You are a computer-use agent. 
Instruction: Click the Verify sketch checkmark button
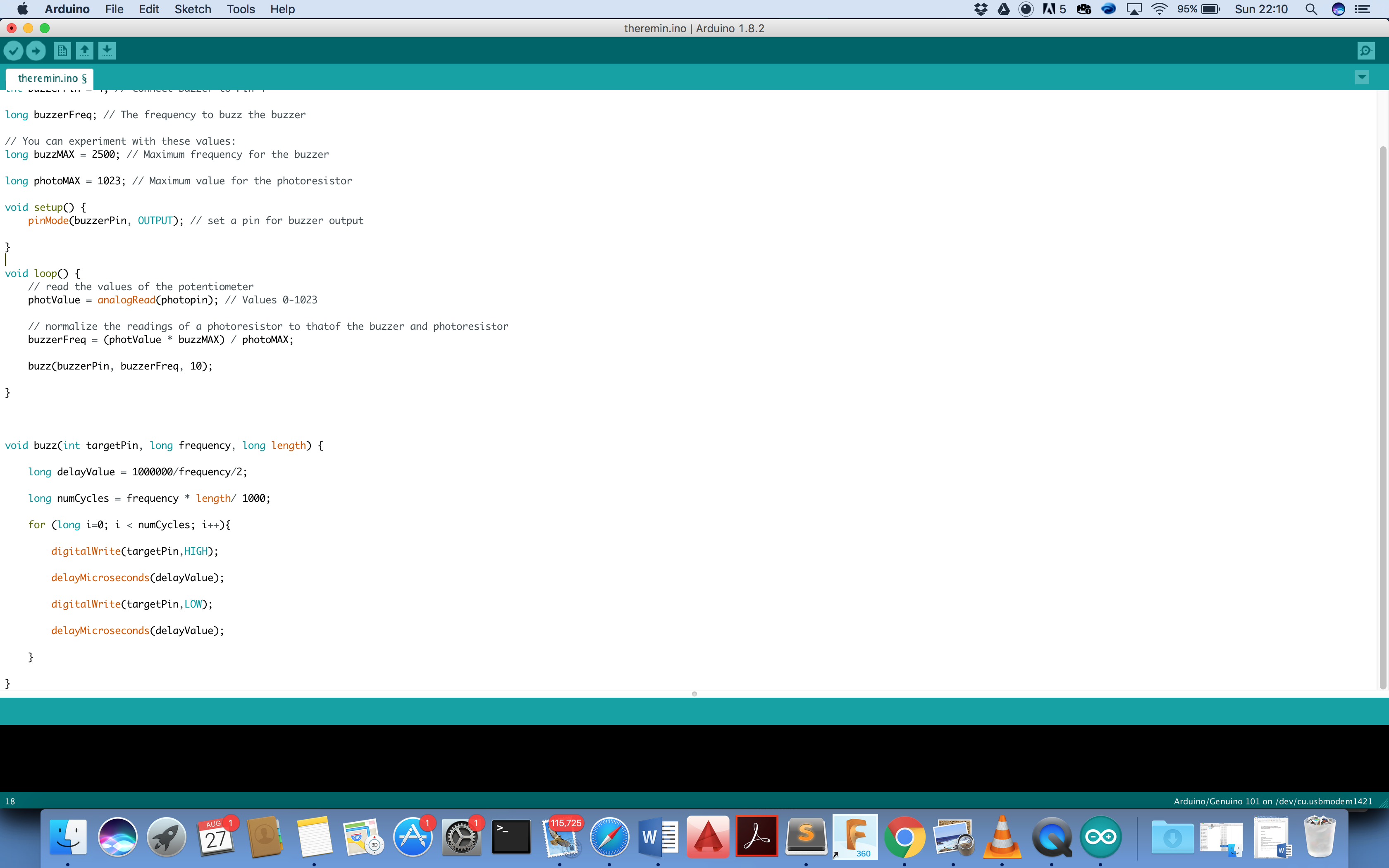click(x=14, y=51)
